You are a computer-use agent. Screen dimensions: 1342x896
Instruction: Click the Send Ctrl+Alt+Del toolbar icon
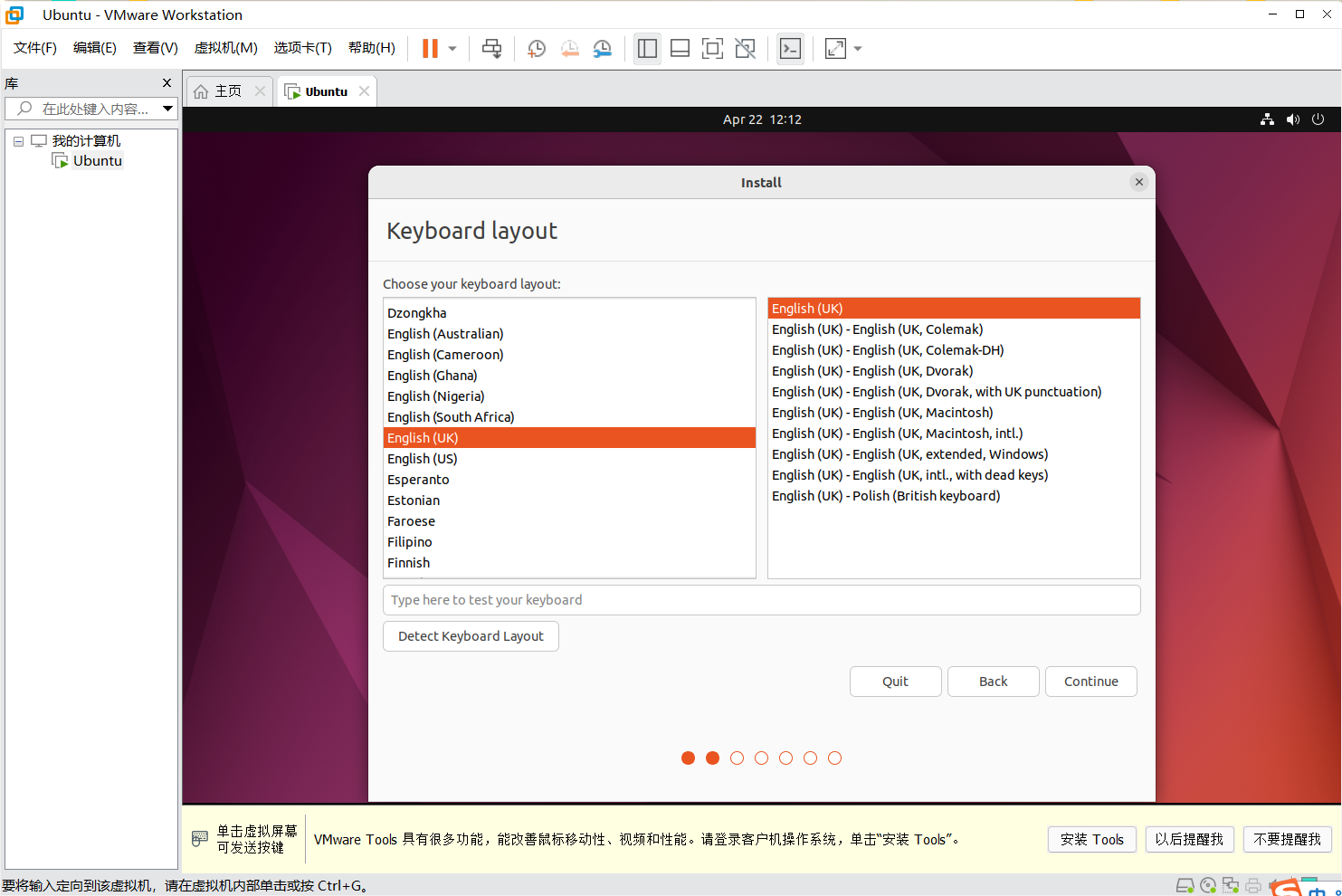[x=491, y=49]
